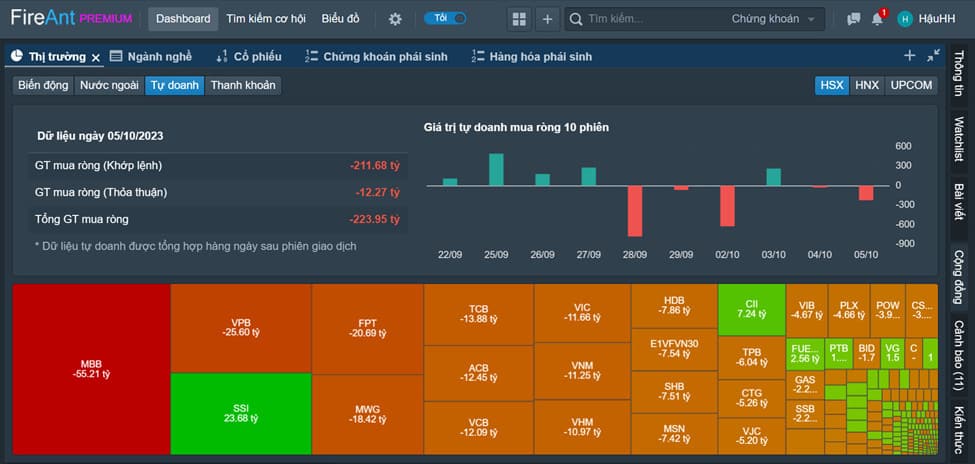This screenshot has height=464, width=975.
Task: Open the settings gear icon
Action: [x=395, y=19]
